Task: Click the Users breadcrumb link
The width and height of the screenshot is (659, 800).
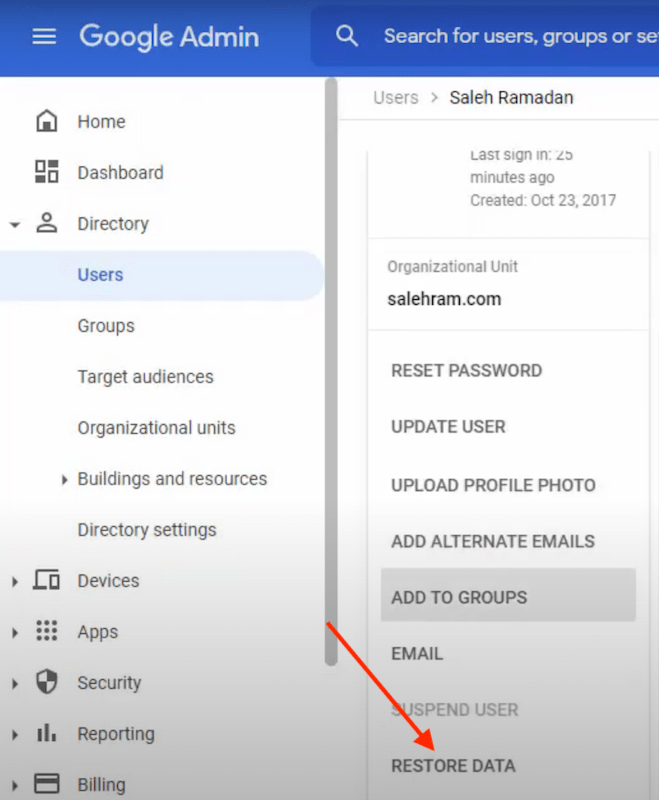Action: pyautogui.click(x=395, y=98)
